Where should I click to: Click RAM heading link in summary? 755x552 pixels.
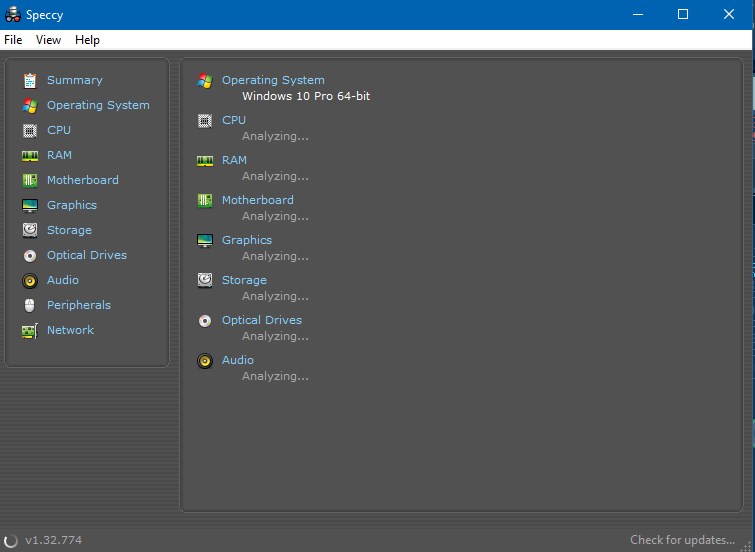click(234, 160)
